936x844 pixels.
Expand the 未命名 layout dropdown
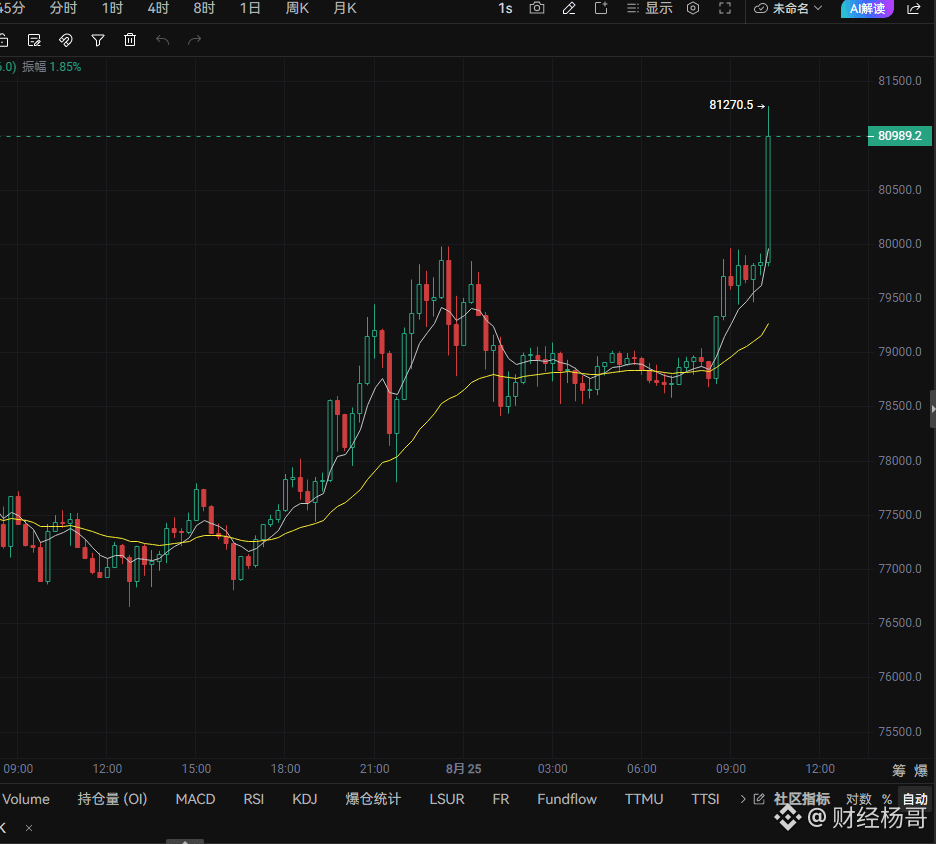click(788, 8)
